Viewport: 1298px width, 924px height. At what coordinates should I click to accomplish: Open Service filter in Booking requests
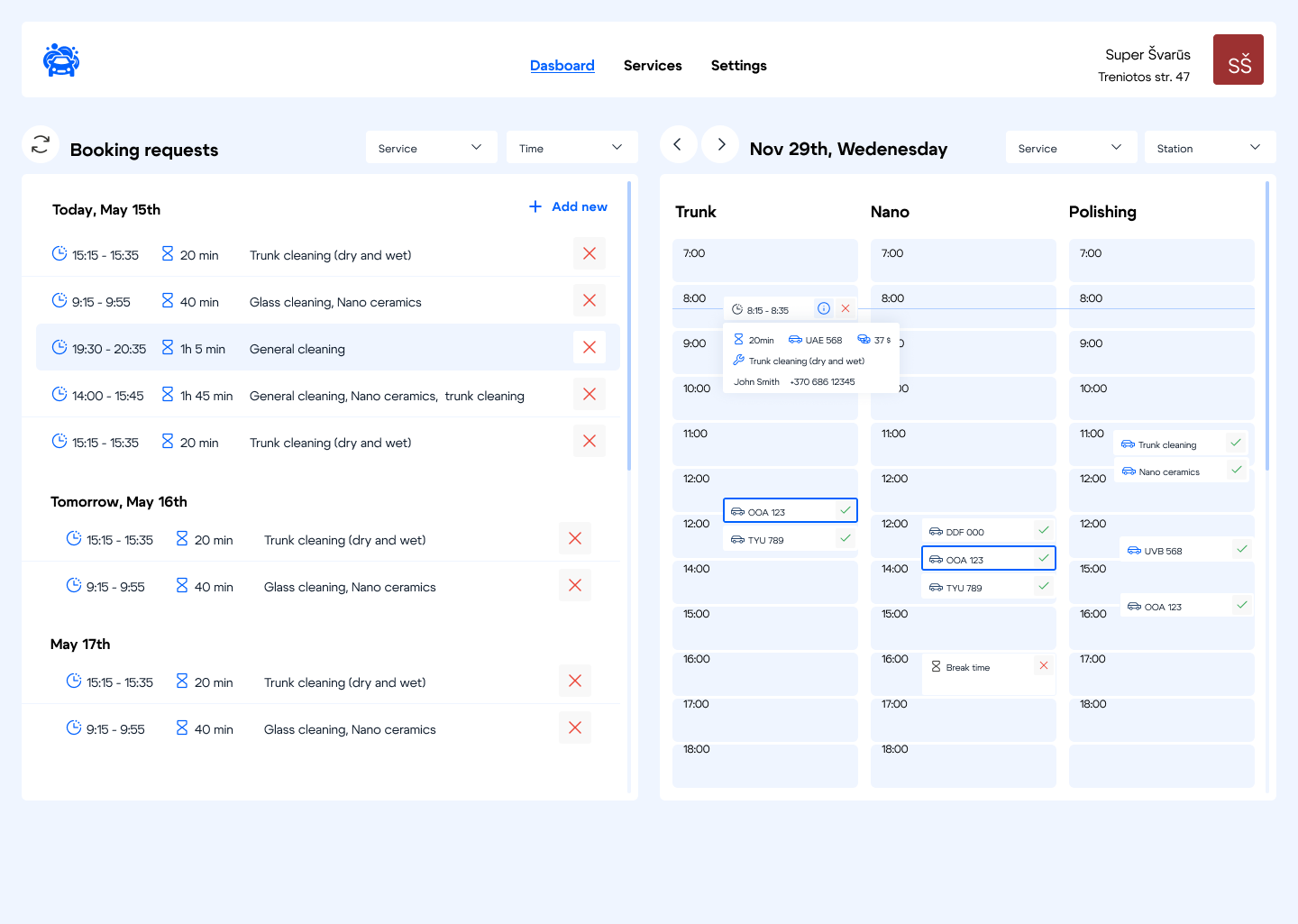(x=431, y=148)
